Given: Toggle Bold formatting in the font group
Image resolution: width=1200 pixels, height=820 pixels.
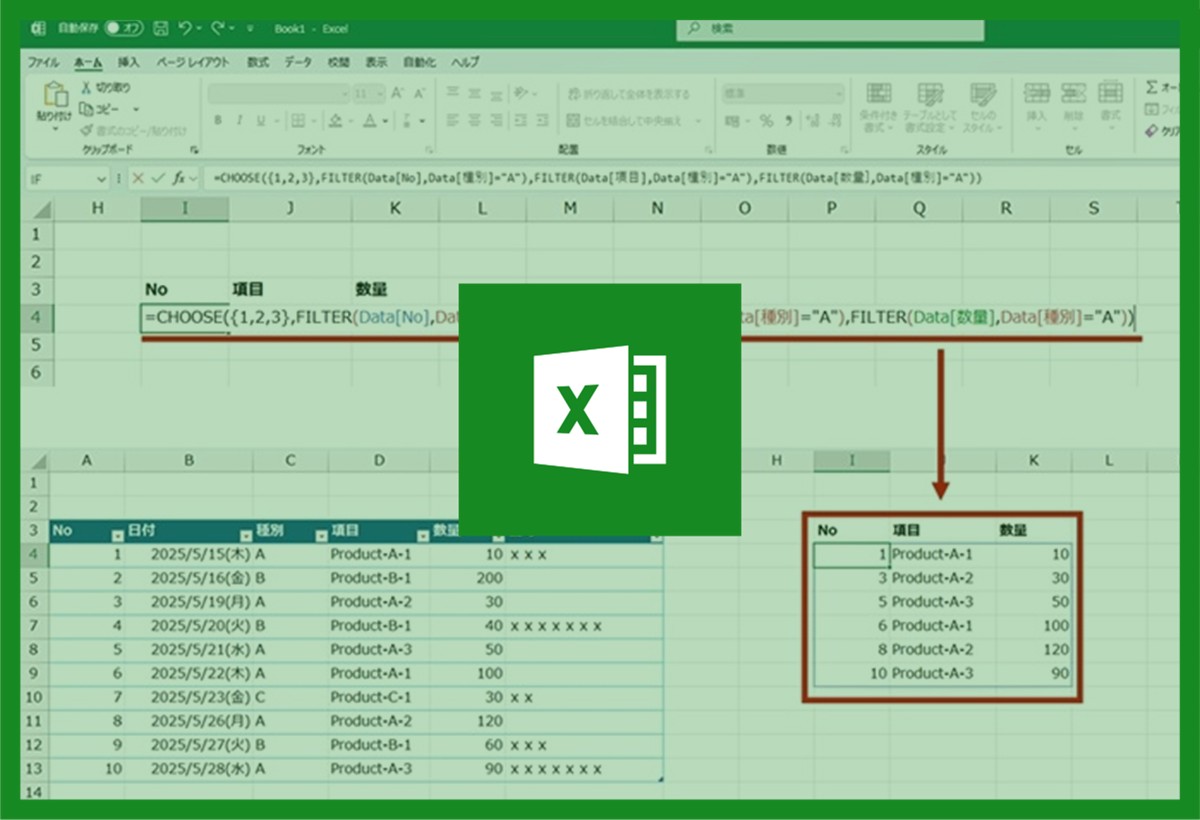Looking at the screenshot, I should point(217,121).
